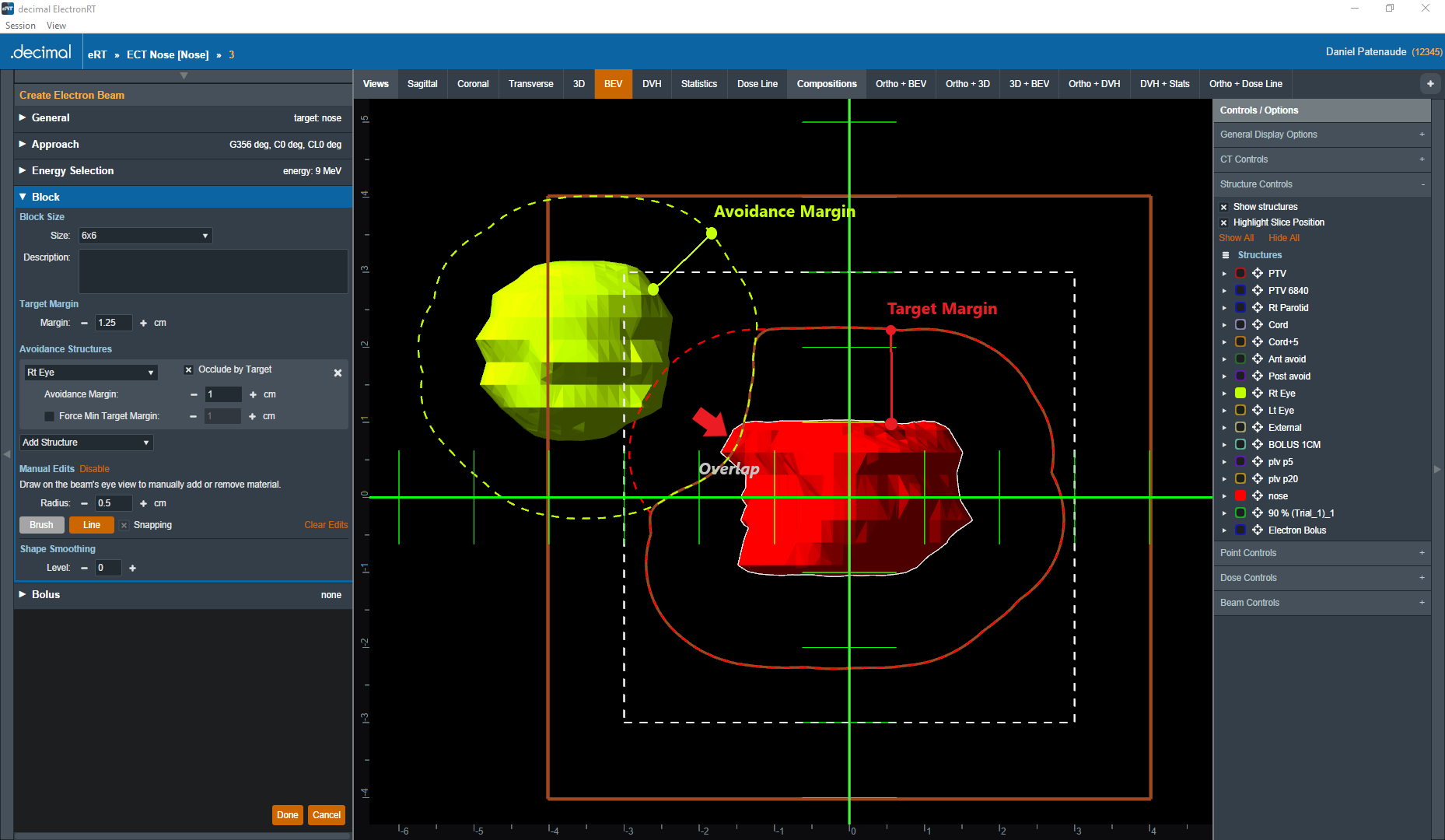Switch to the DVH view tab
Image resolution: width=1445 pixels, height=840 pixels.
[x=652, y=84]
